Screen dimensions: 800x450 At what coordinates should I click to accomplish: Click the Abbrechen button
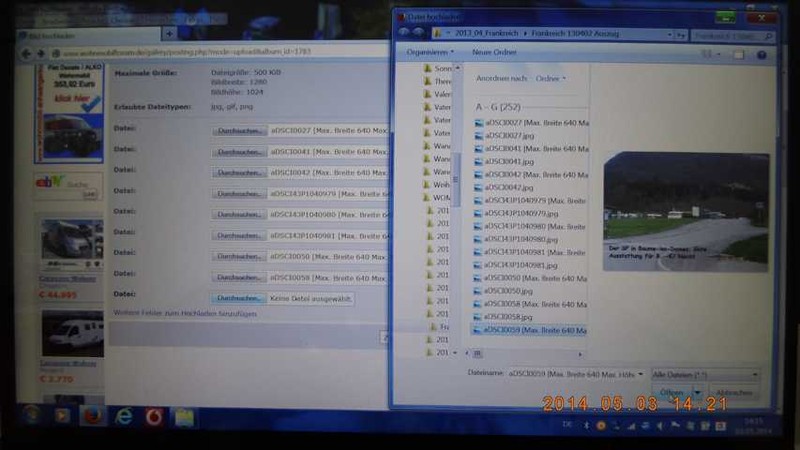pos(733,393)
